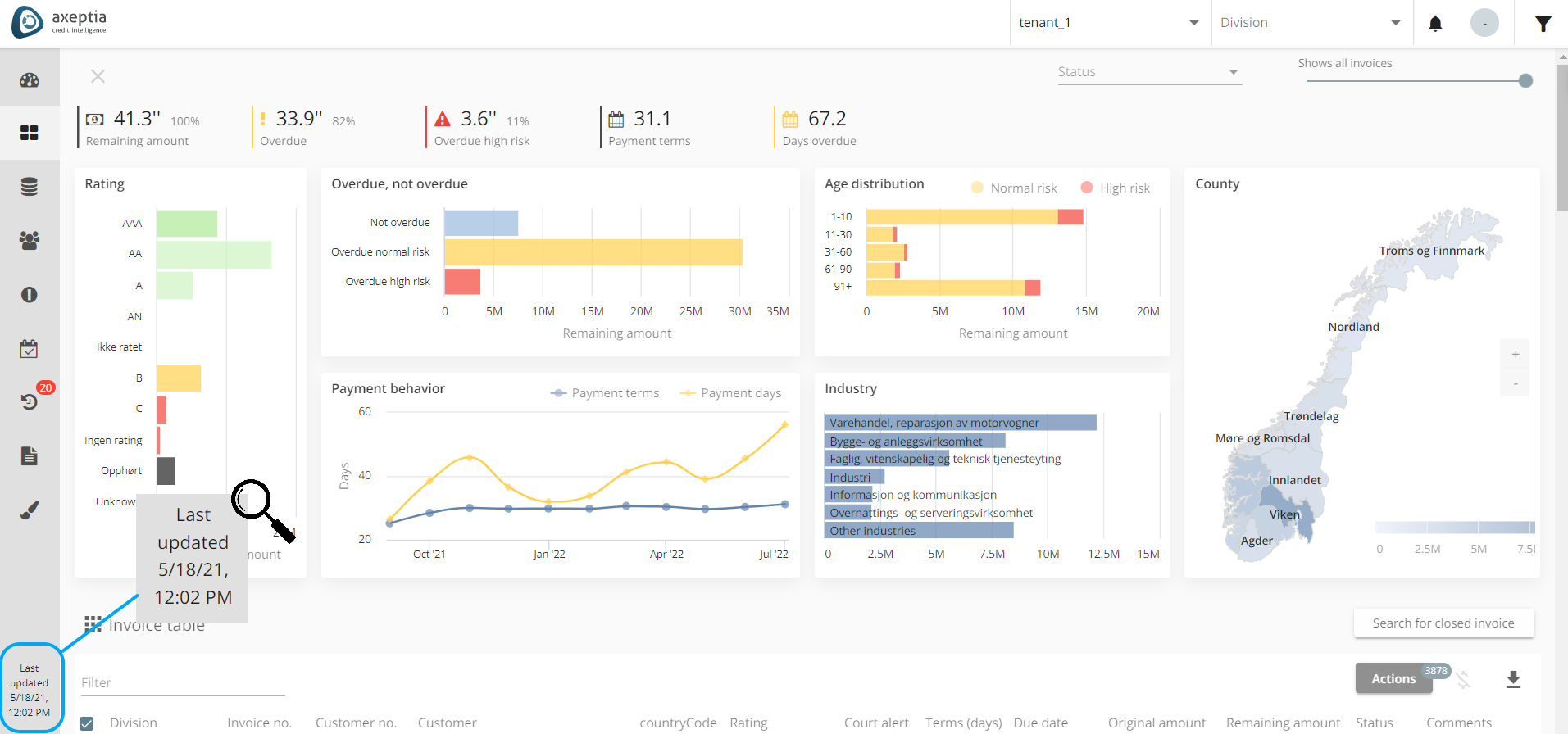Screen dimensions: 1568x734
Task: Open history icon with 20 badge
Action: pos(30,401)
